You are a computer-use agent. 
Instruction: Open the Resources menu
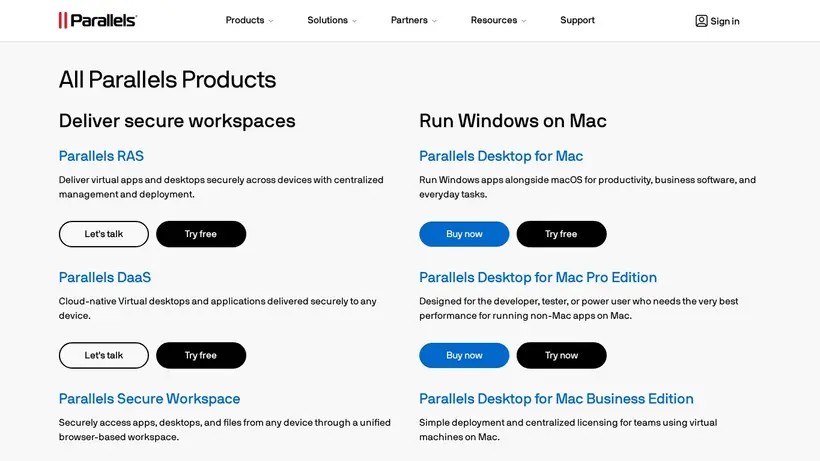(494, 20)
